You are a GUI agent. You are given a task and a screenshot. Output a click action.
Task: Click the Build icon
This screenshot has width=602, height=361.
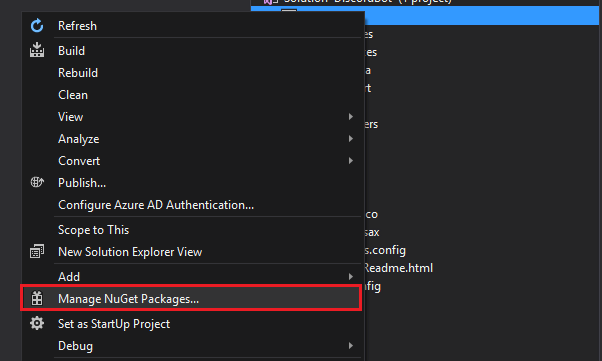coord(37,50)
